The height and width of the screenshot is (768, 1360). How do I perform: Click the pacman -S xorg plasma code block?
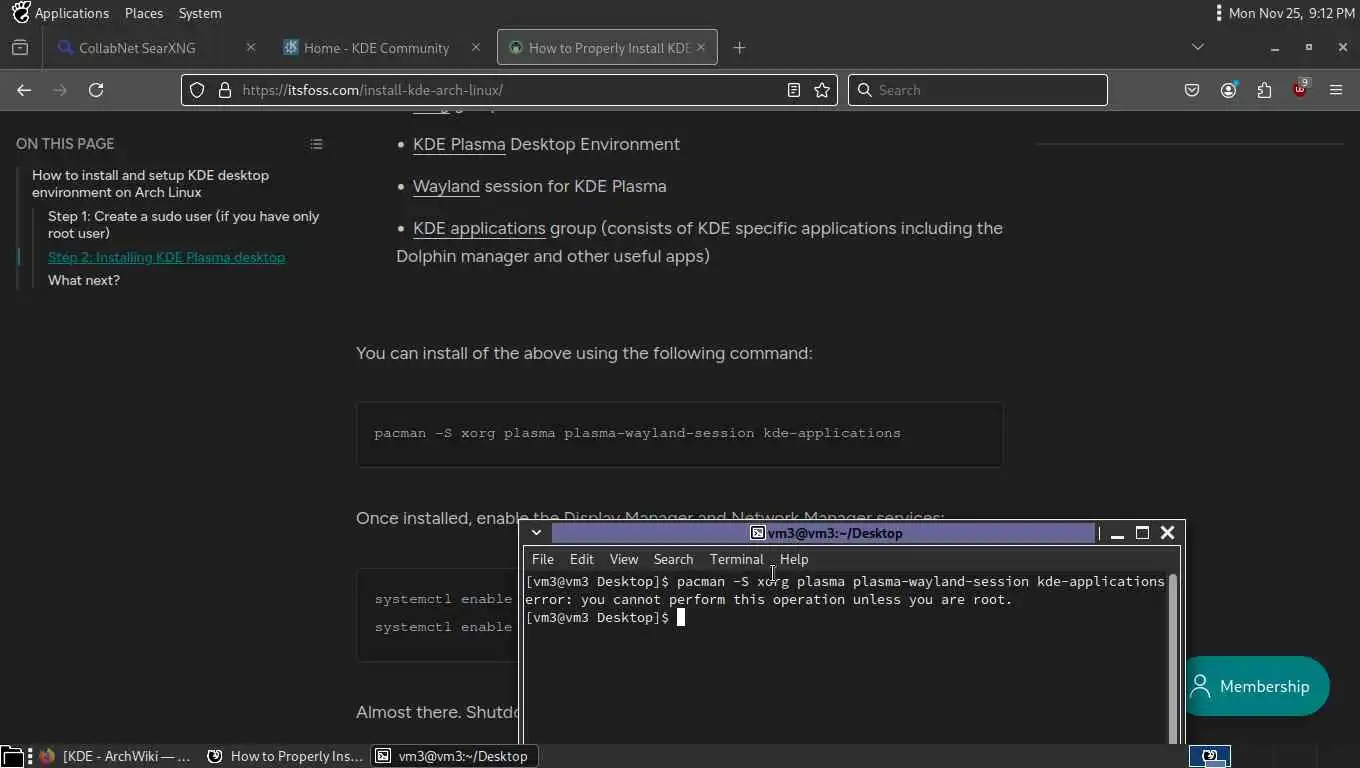(x=679, y=434)
